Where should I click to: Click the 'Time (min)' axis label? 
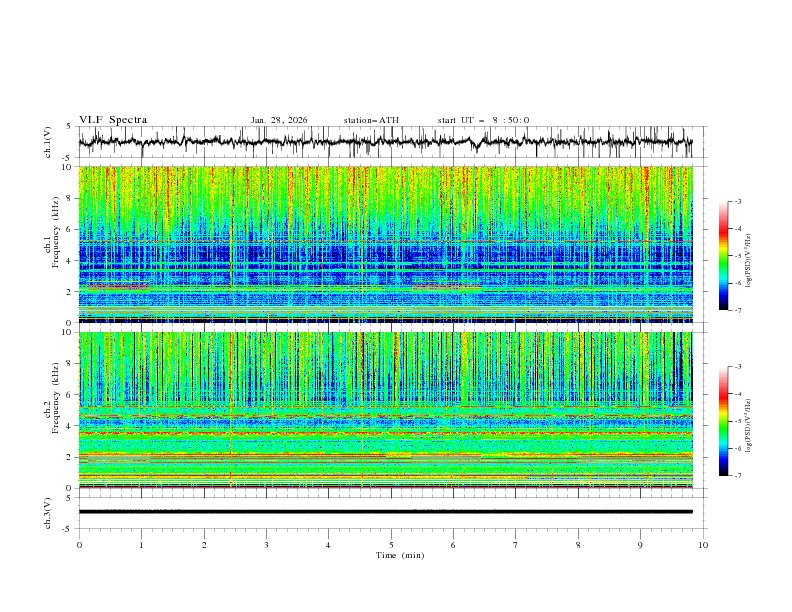400,555
